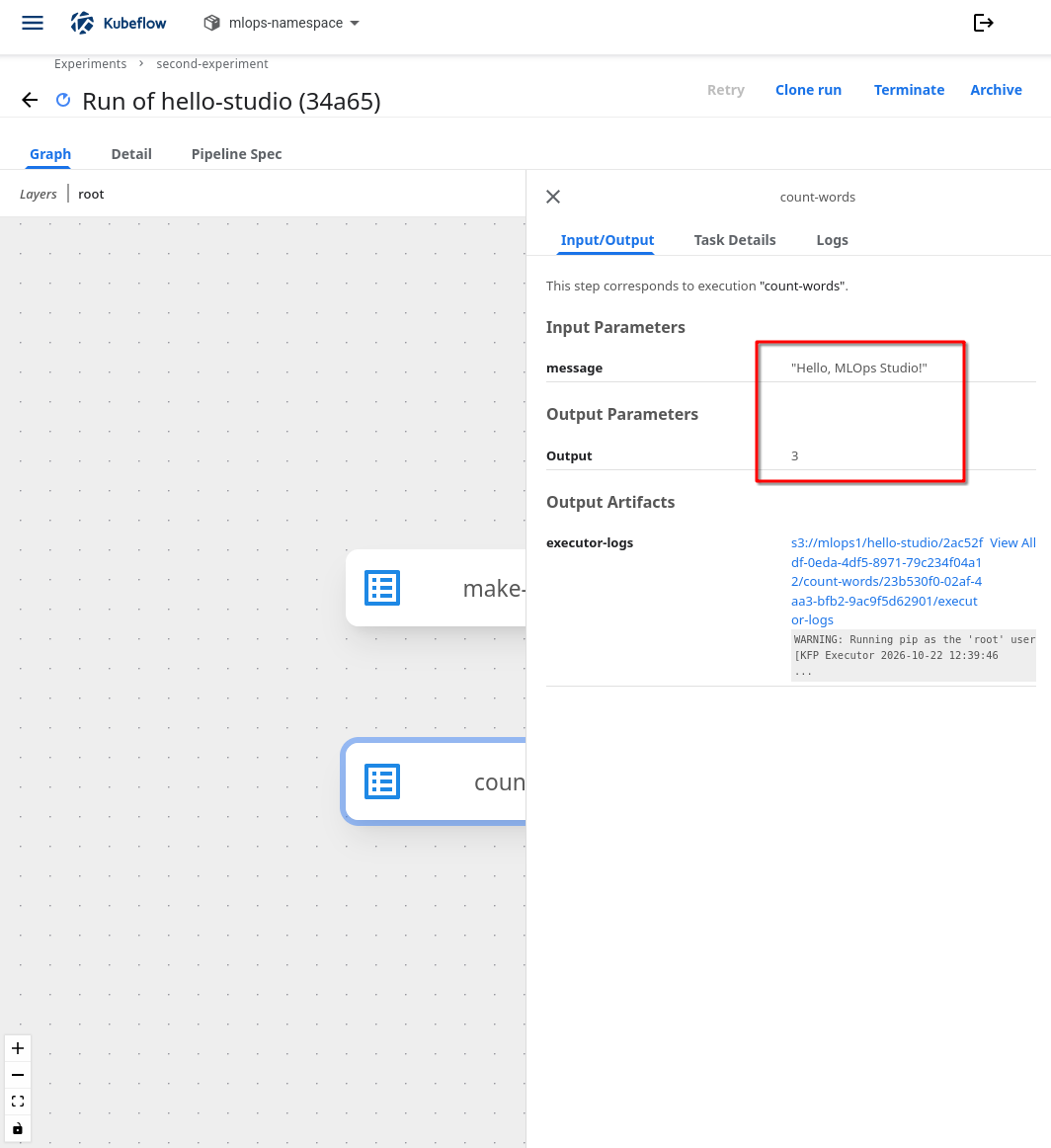Click the list icon on count node
Screen dimensions: 1051x1148
(382, 781)
